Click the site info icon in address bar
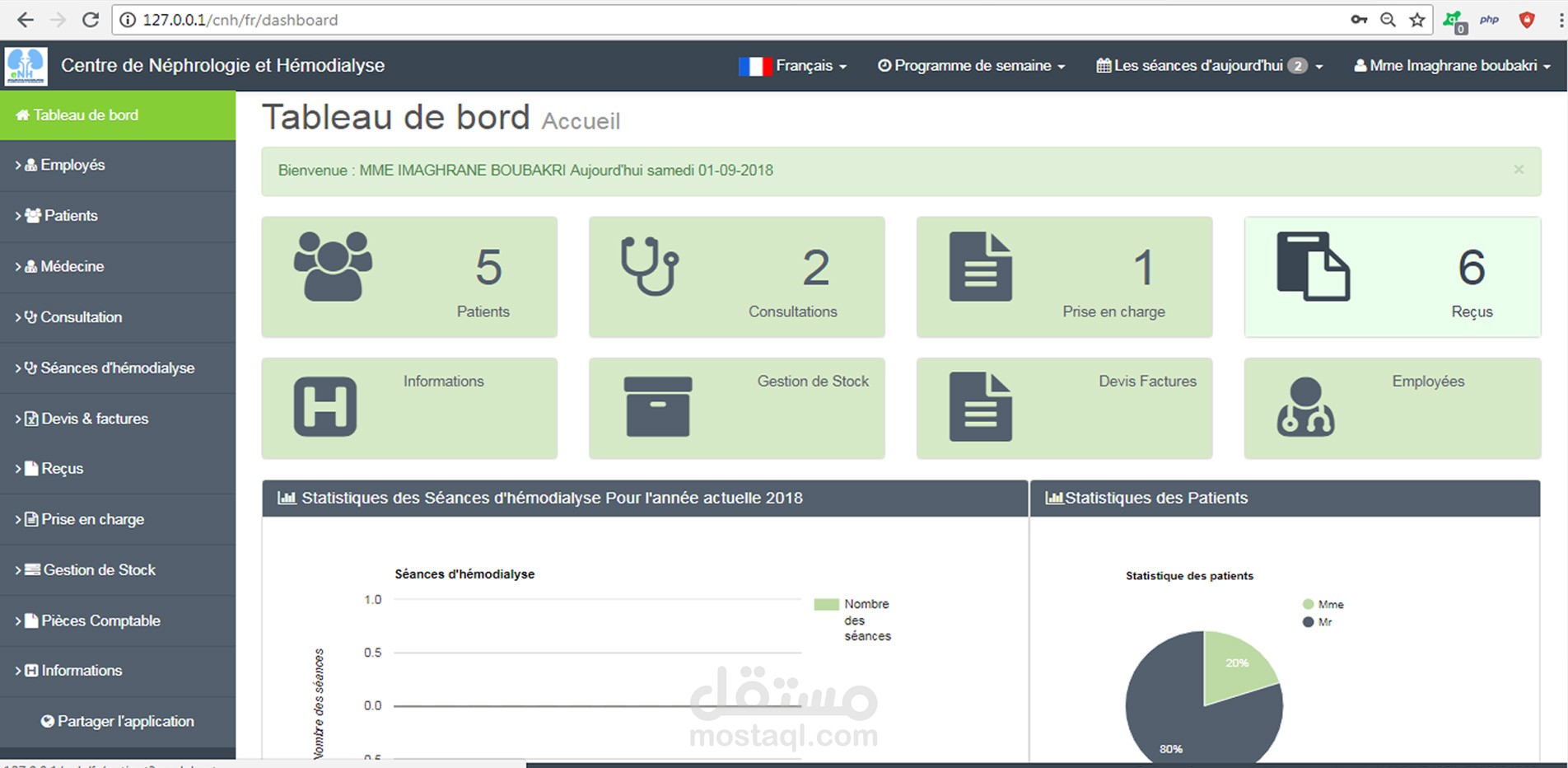1568x768 pixels. [128, 20]
